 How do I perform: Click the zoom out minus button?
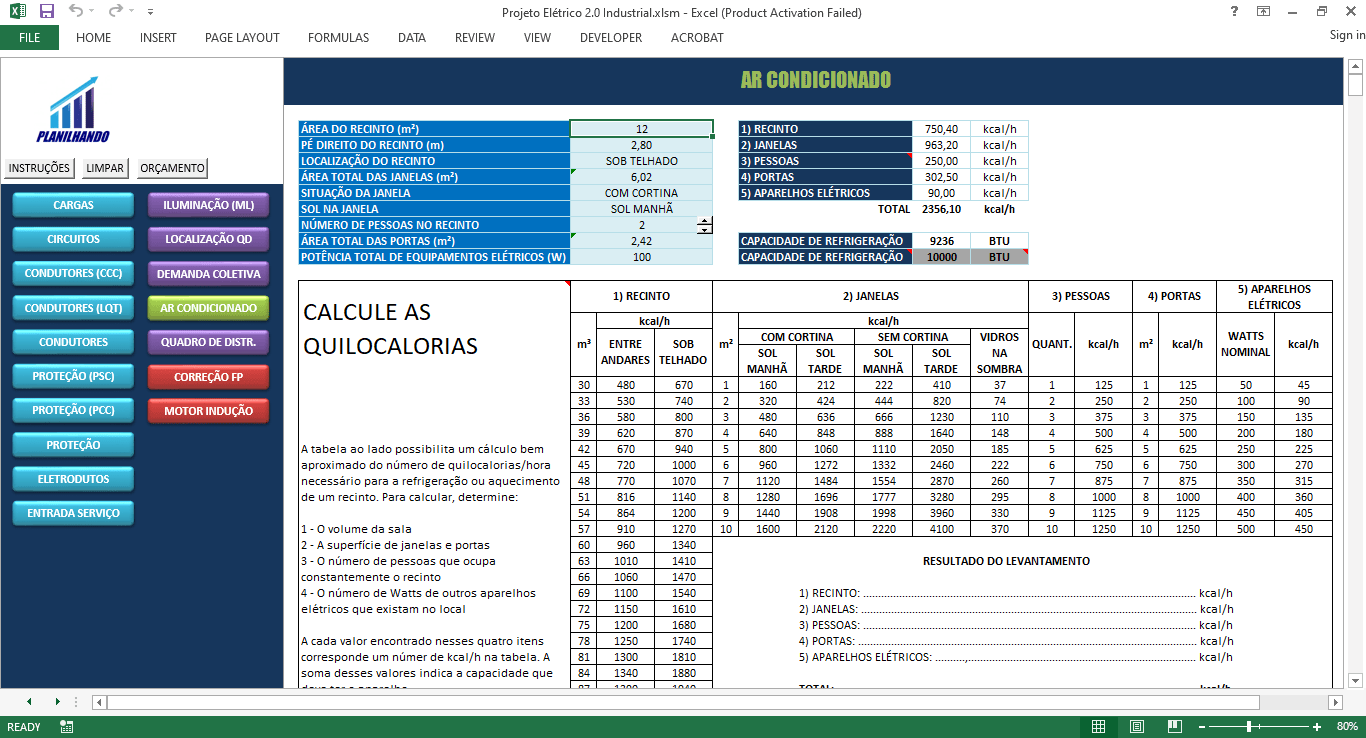click(x=1203, y=727)
